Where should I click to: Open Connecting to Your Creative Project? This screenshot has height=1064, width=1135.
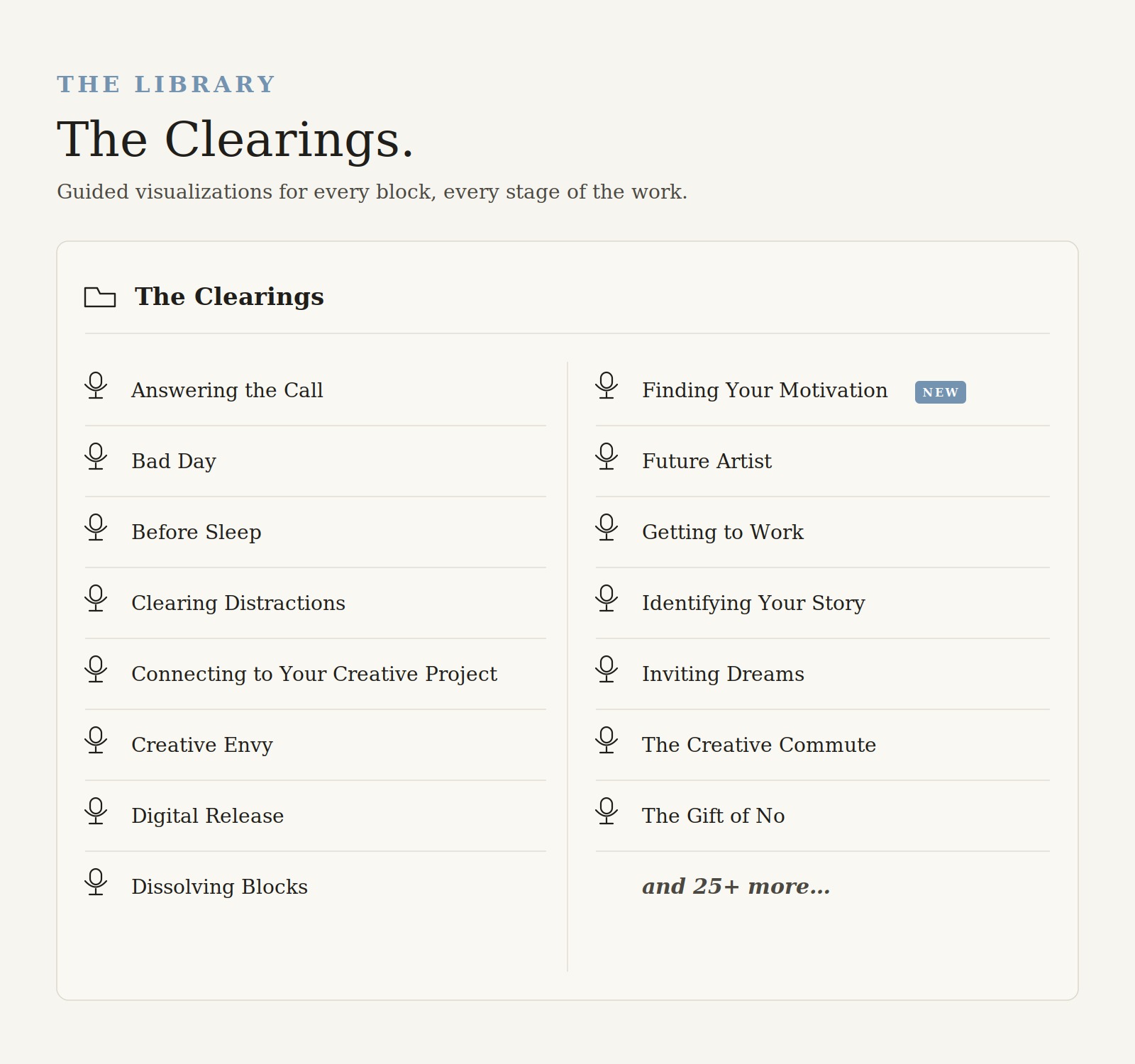(314, 674)
